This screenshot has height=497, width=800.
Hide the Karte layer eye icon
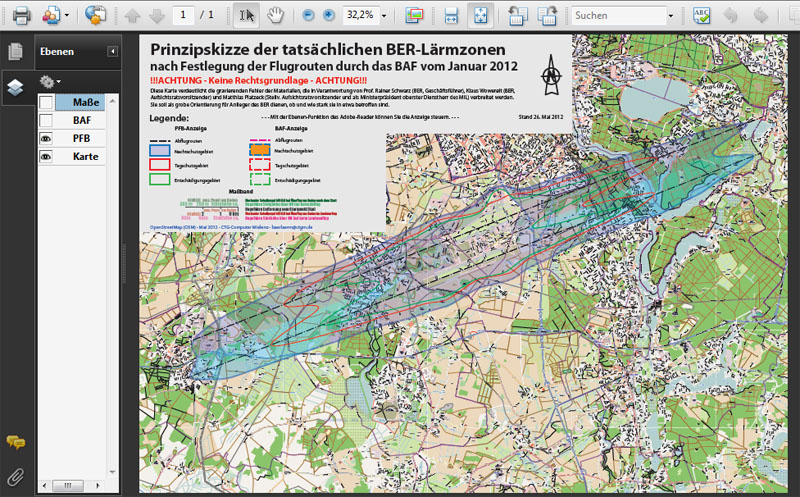pyautogui.click(x=46, y=156)
